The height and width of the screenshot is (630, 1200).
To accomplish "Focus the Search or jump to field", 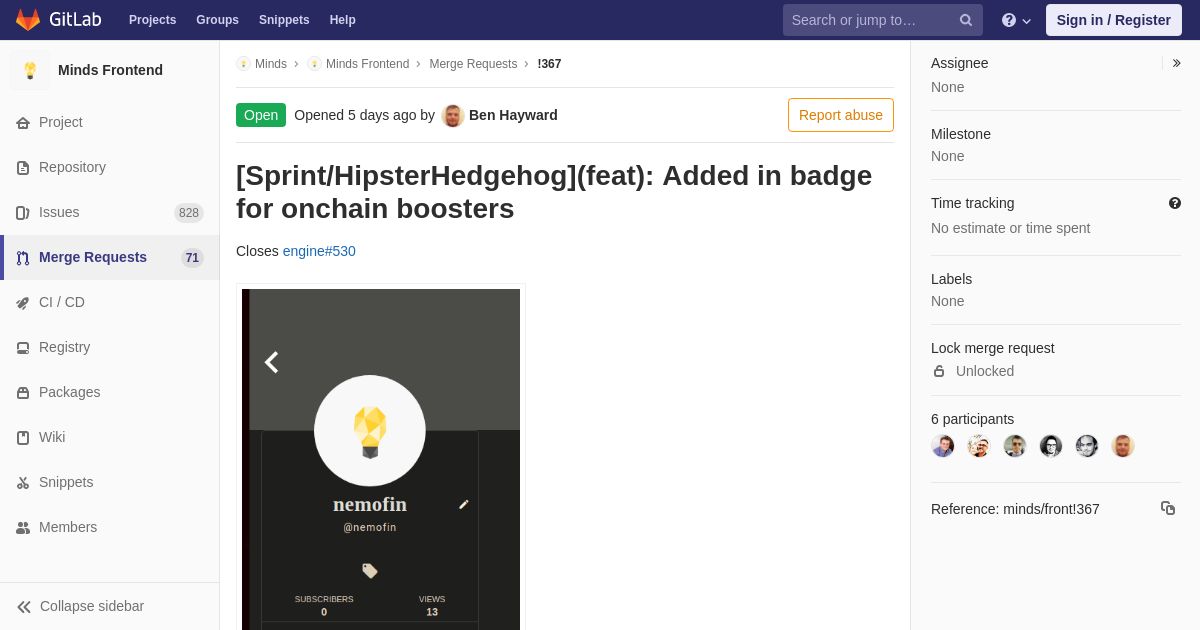I will (x=882, y=20).
